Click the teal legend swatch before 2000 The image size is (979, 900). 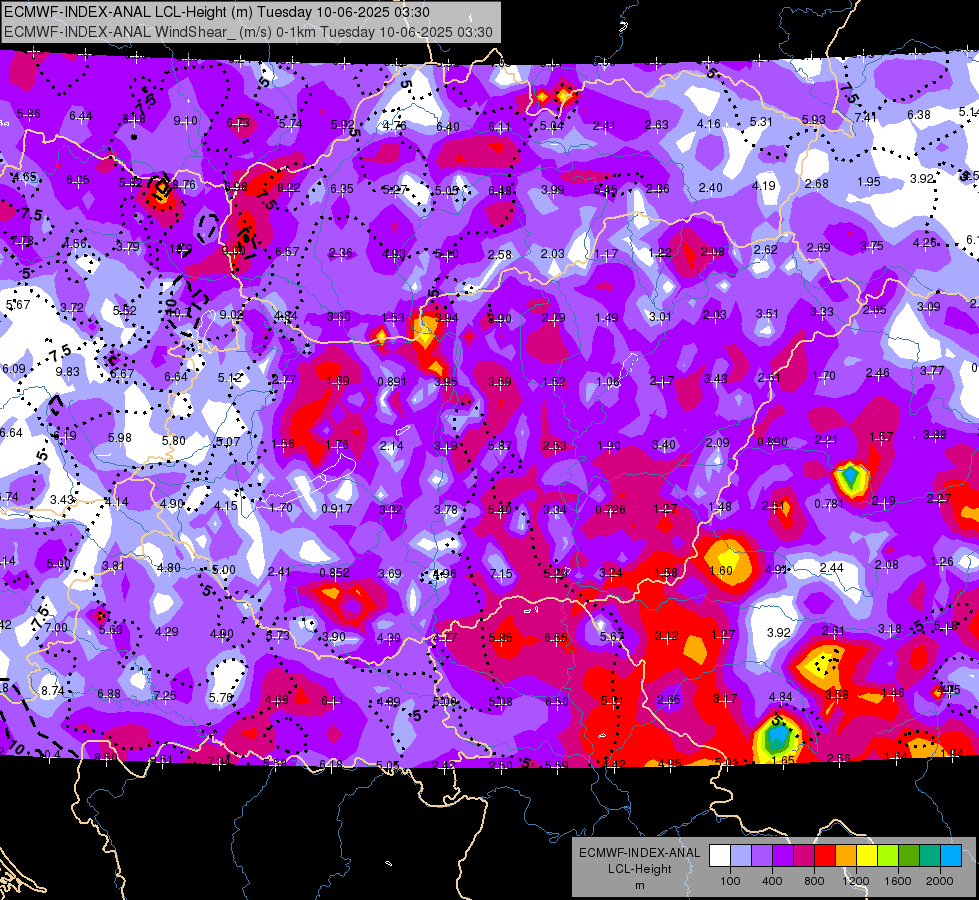(x=930, y=856)
